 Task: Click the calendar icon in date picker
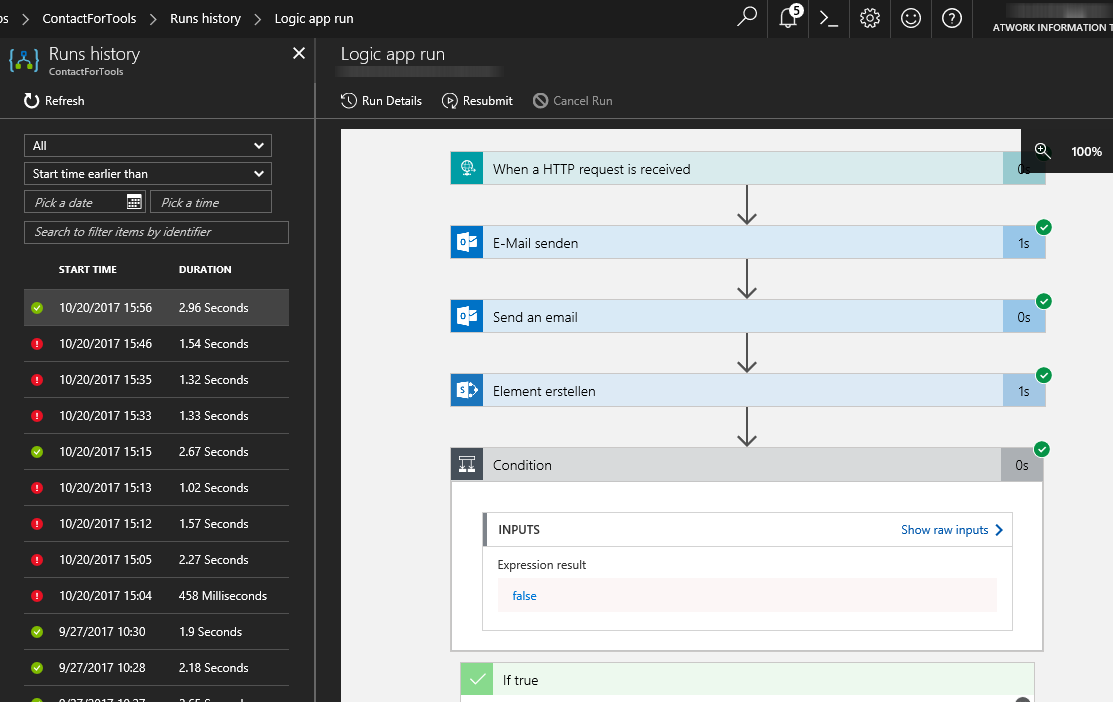click(134, 202)
